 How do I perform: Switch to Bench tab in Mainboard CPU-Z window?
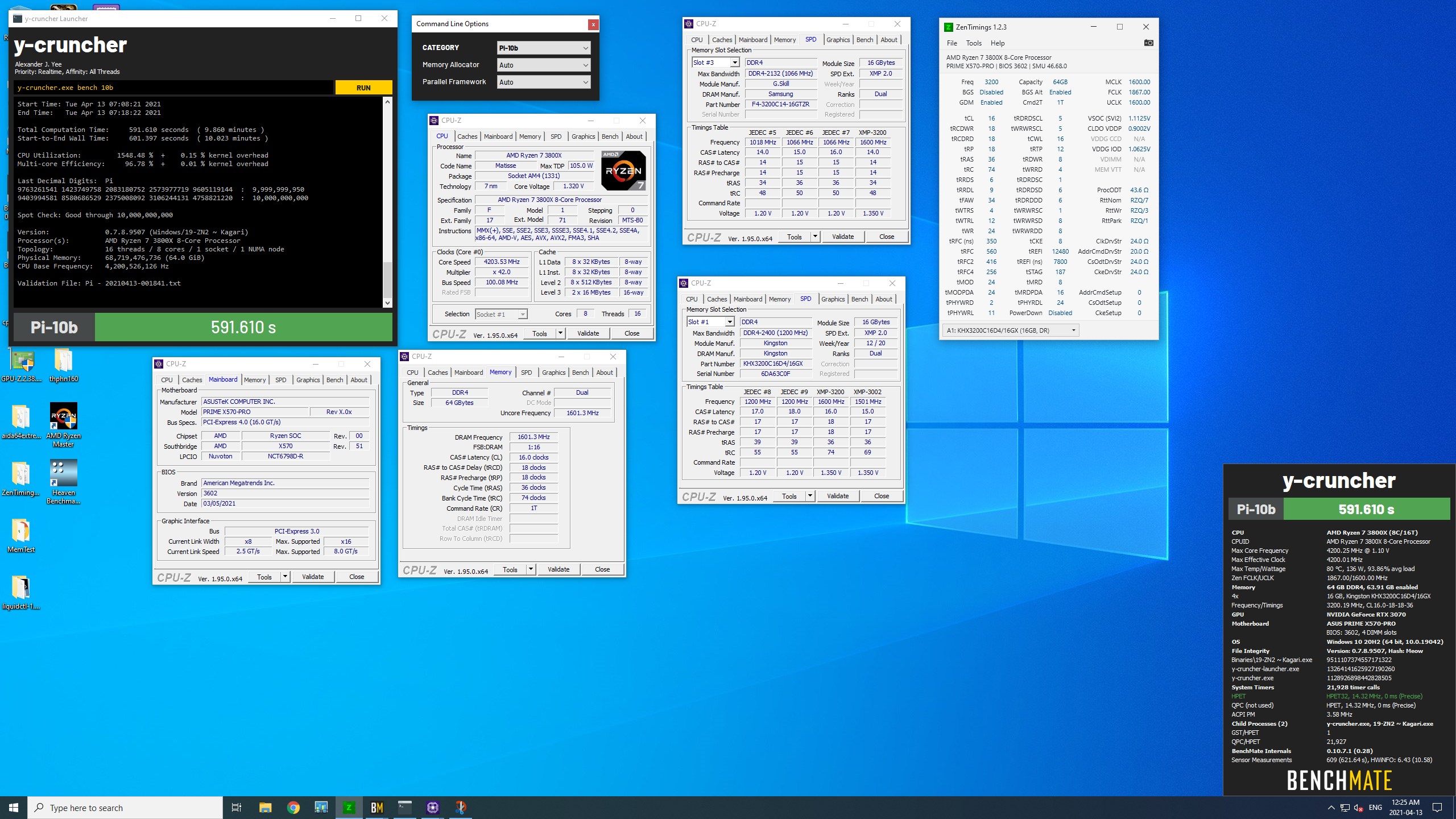coord(334,380)
